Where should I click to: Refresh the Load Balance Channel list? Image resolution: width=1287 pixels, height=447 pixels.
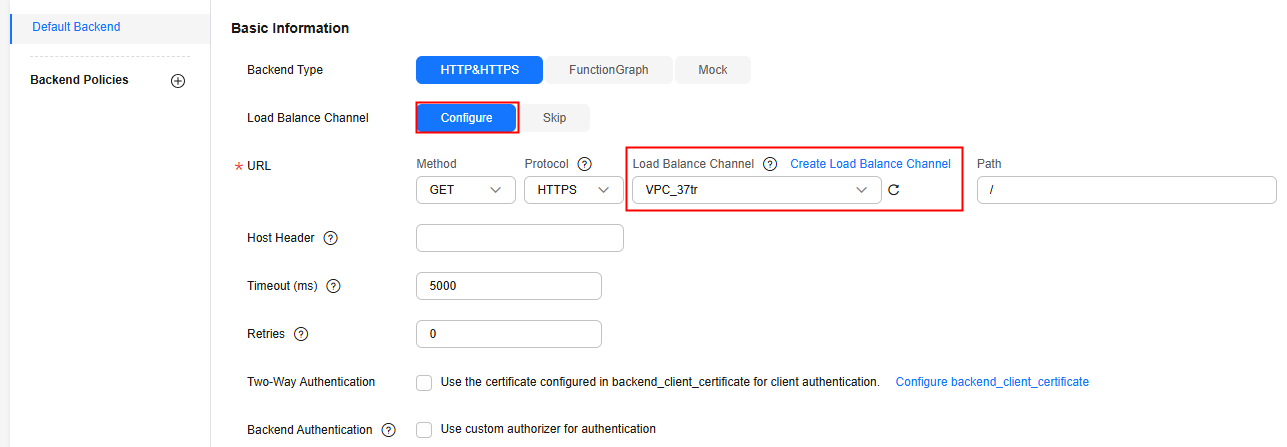pos(893,190)
